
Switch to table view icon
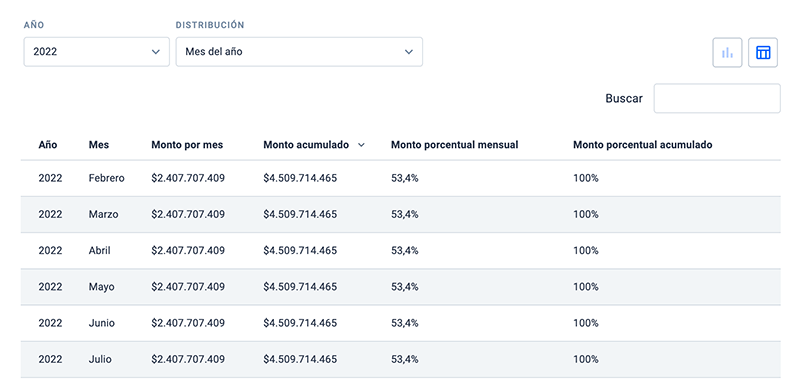pos(763,53)
